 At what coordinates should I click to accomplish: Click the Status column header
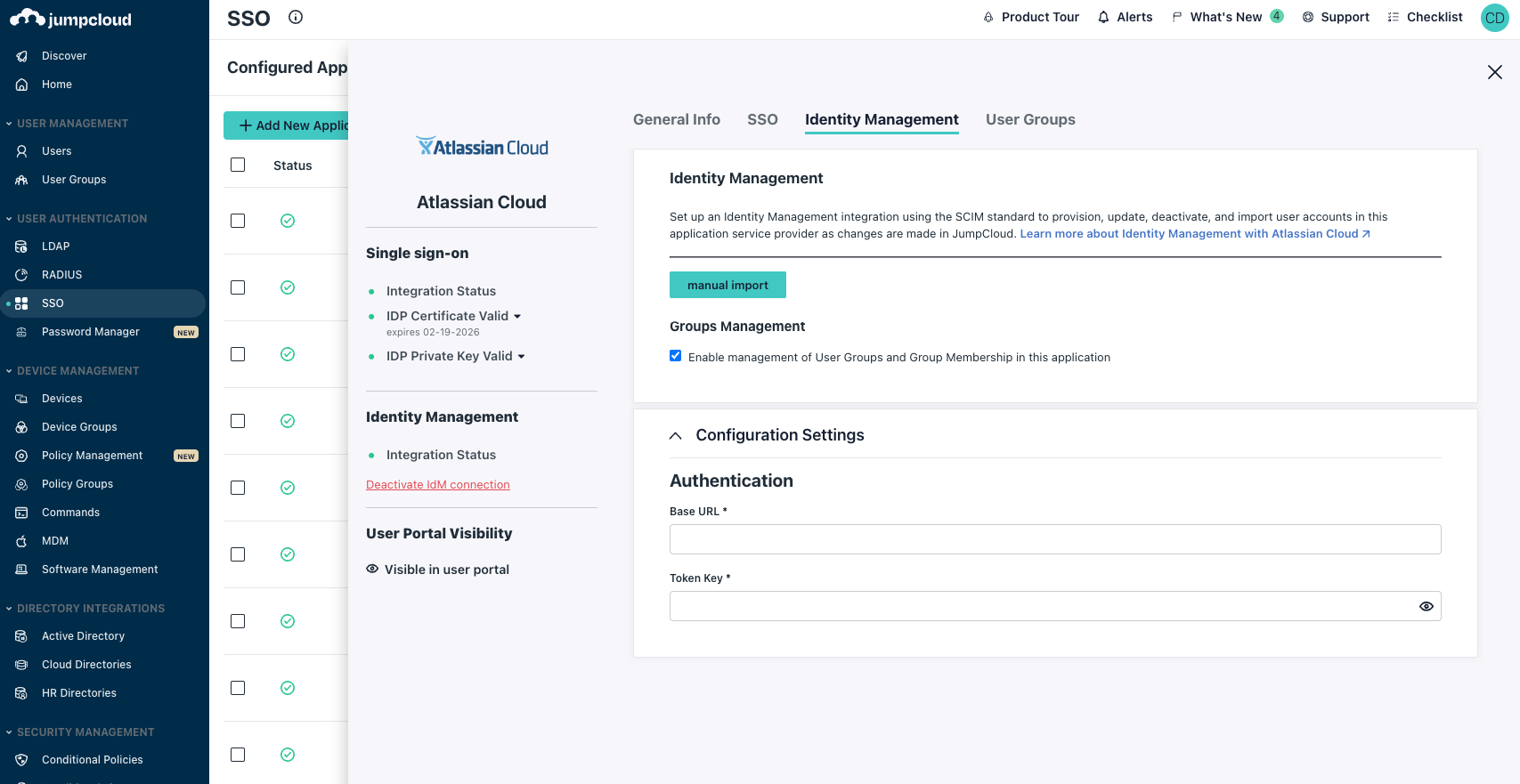click(292, 166)
